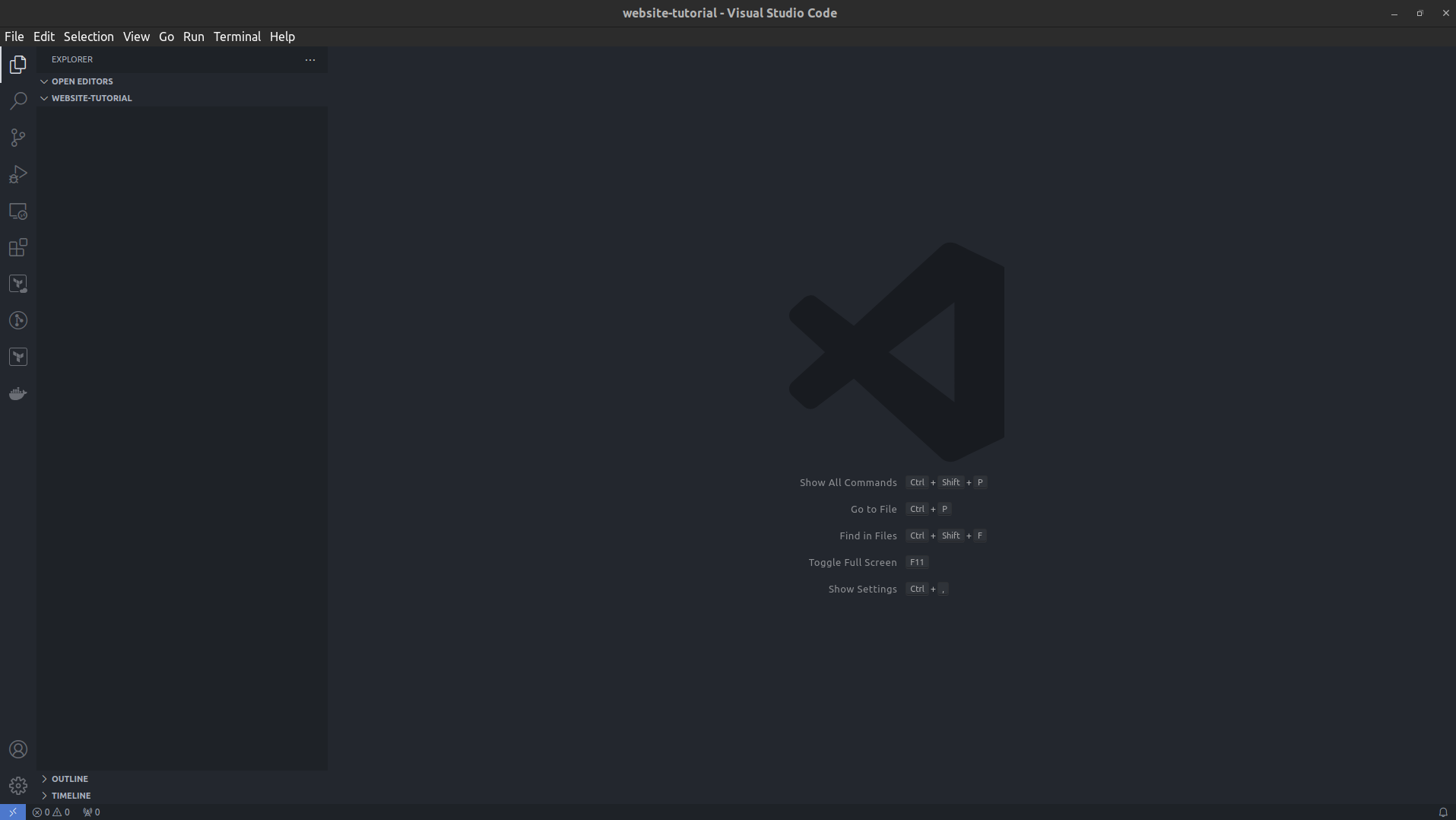Expand the Timeline section
This screenshot has height=820, width=1456.
tap(182, 795)
